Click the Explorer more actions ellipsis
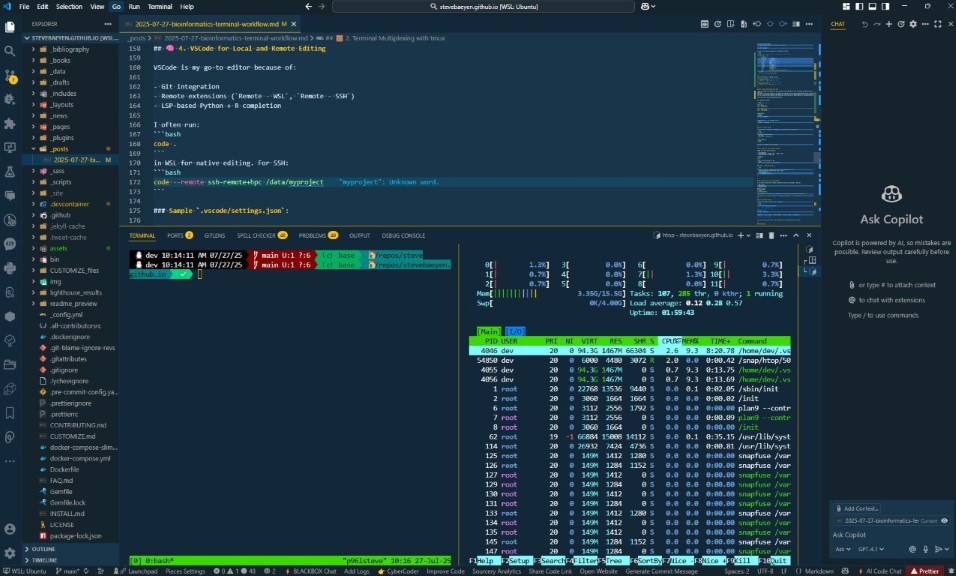 [x=108, y=24]
